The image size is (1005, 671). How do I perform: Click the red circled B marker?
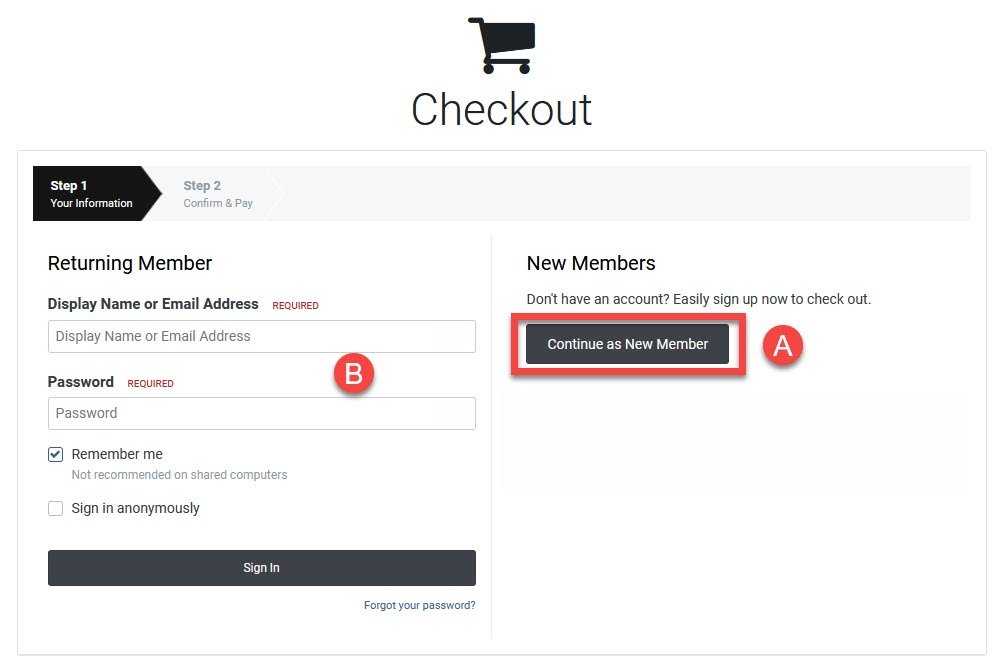click(x=353, y=374)
